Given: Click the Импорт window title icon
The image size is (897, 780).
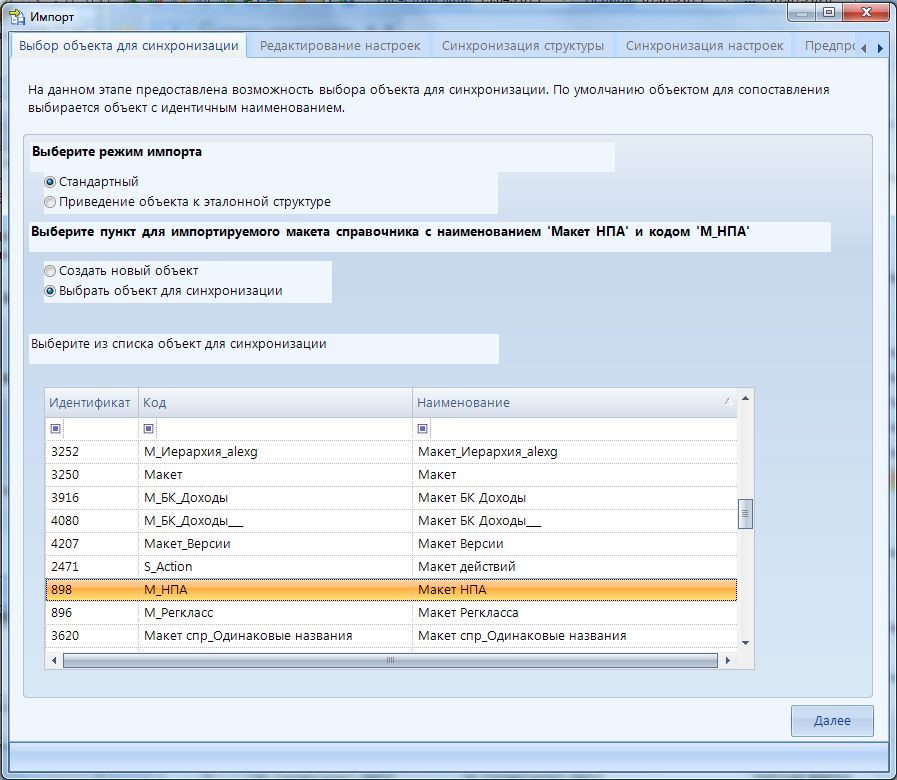Looking at the screenshot, I should (17, 16).
